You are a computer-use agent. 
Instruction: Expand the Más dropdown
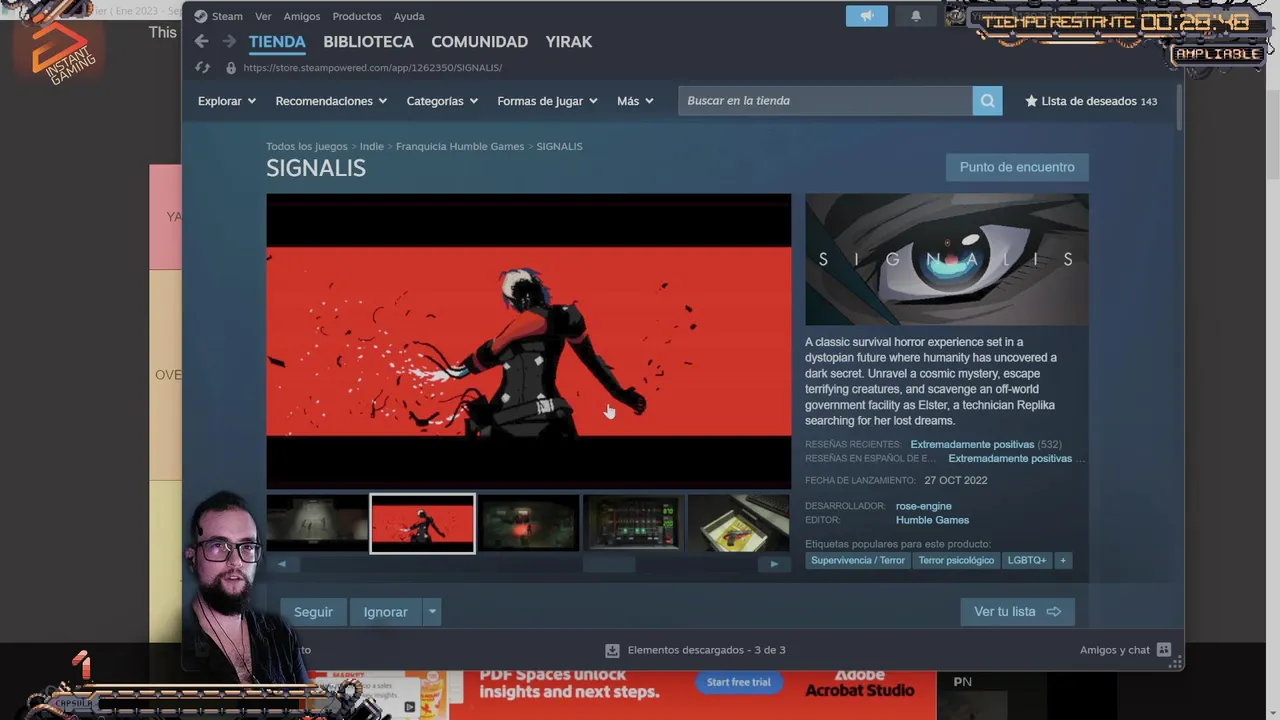pyautogui.click(x=635, y=101)
